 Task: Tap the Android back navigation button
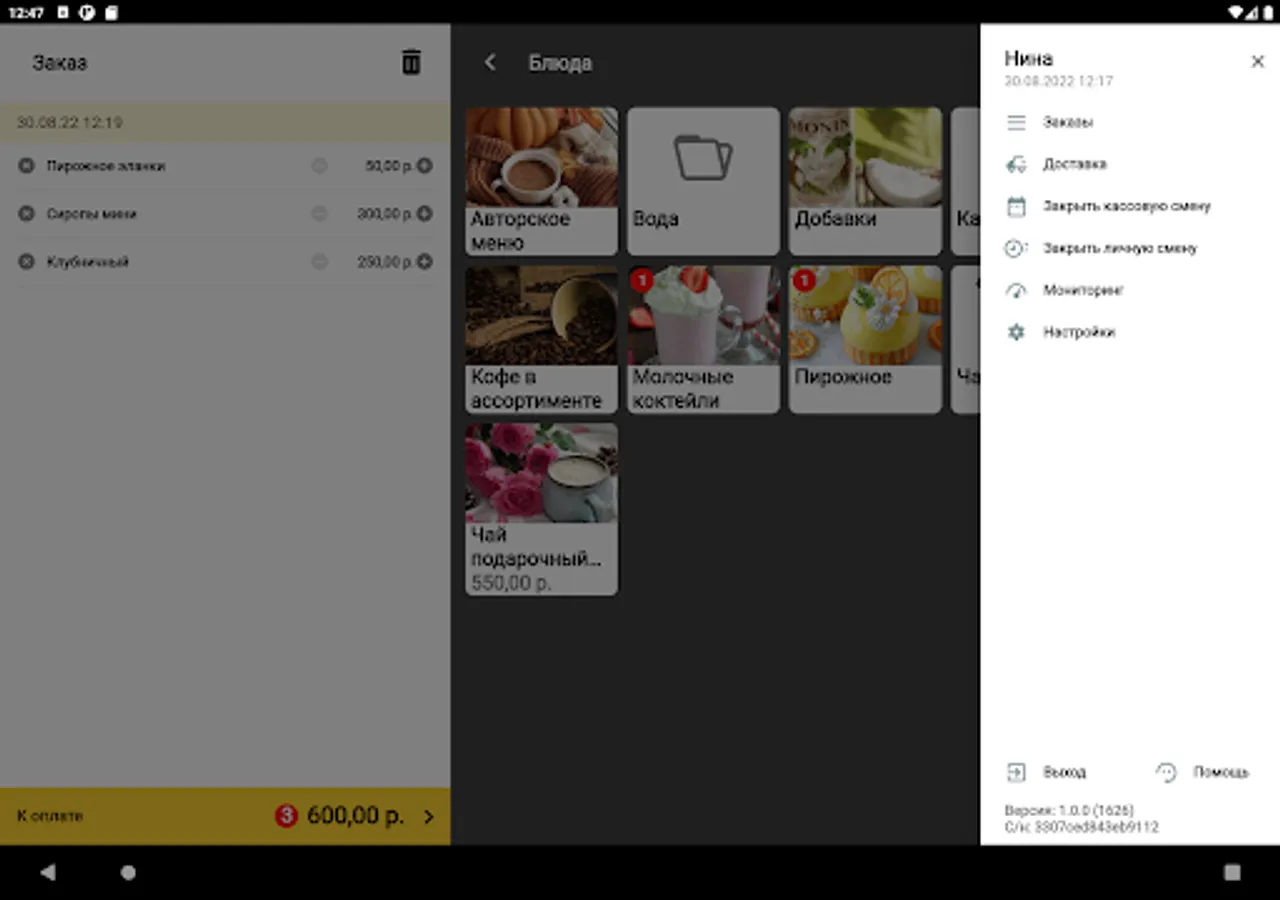click(47, 872)
